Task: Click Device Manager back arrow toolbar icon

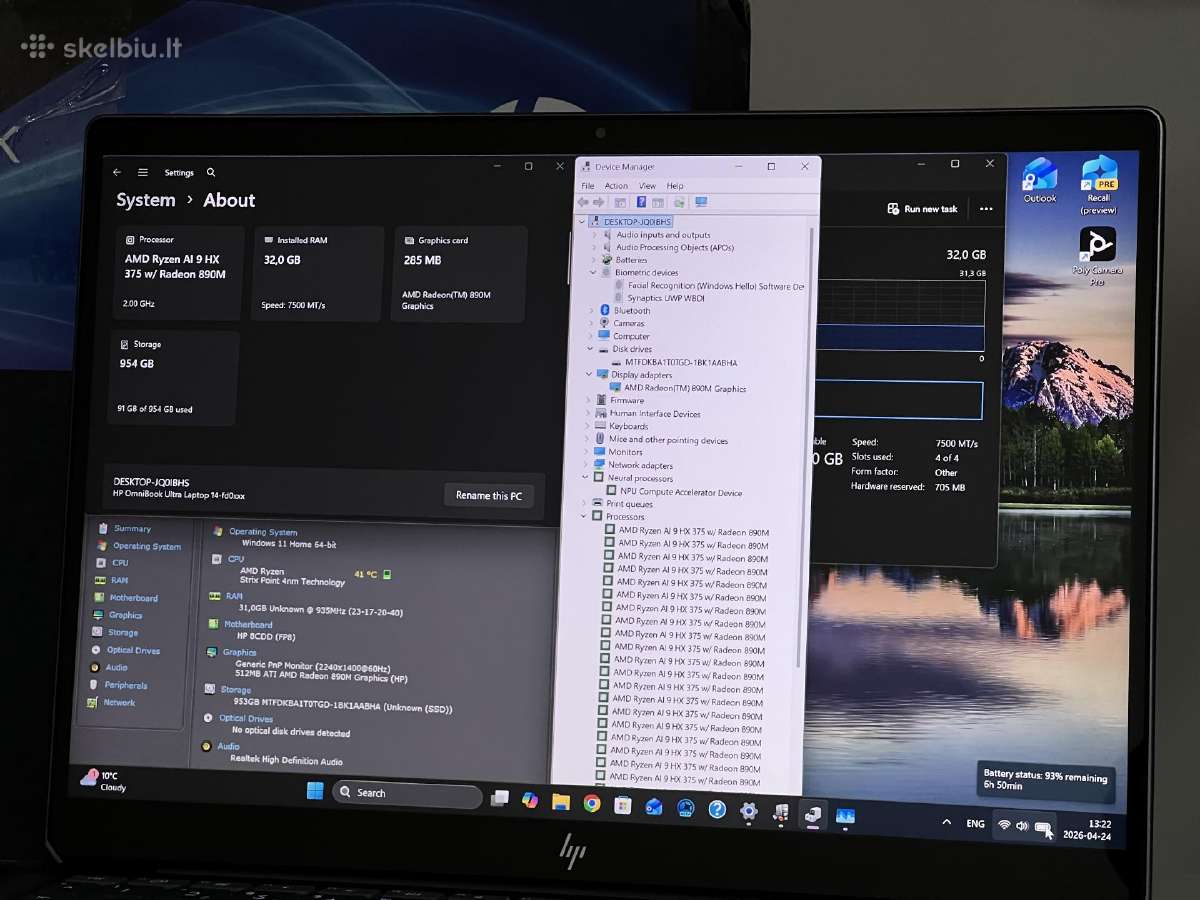Action: (583, 202)
